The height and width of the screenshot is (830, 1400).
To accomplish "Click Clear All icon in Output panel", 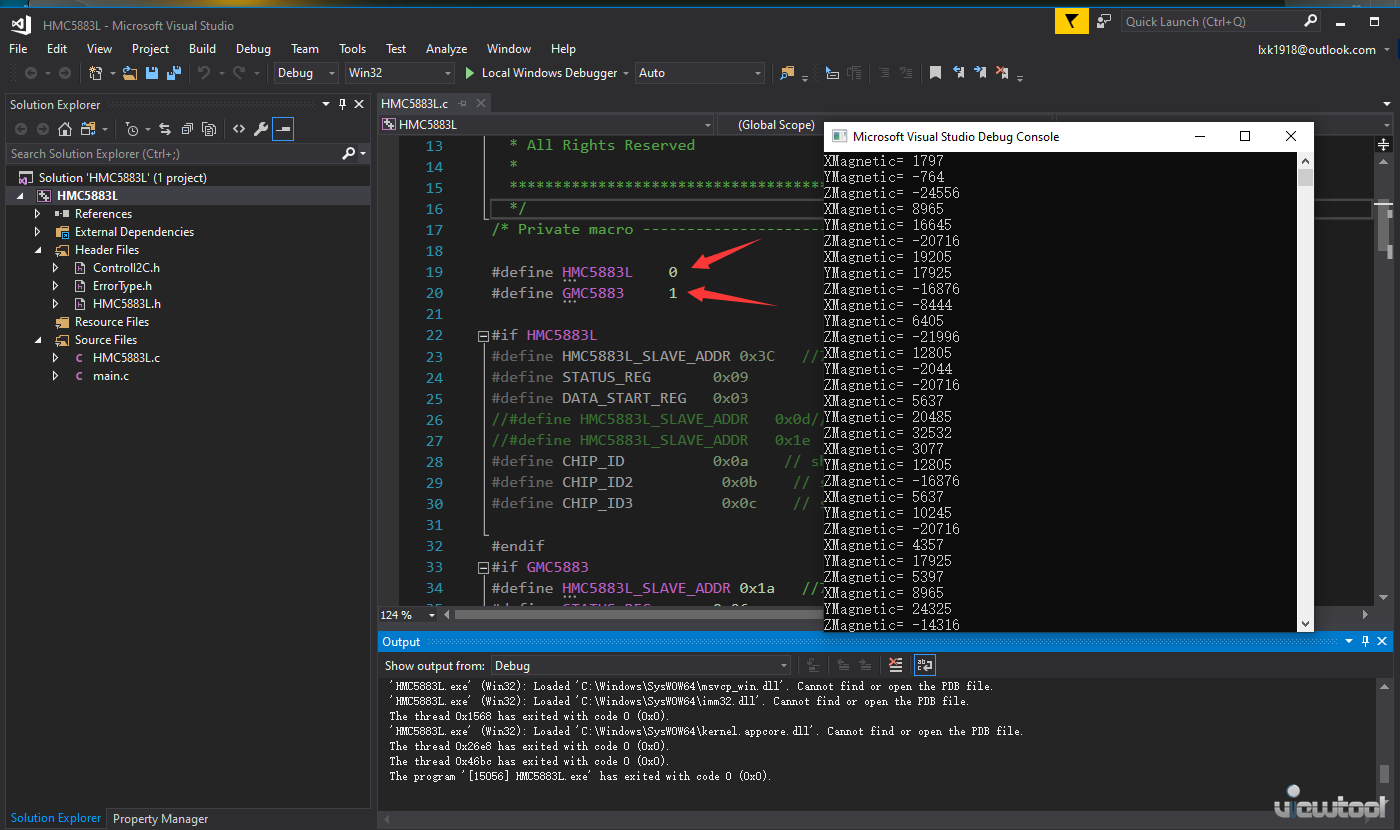I will pos(895,665).
